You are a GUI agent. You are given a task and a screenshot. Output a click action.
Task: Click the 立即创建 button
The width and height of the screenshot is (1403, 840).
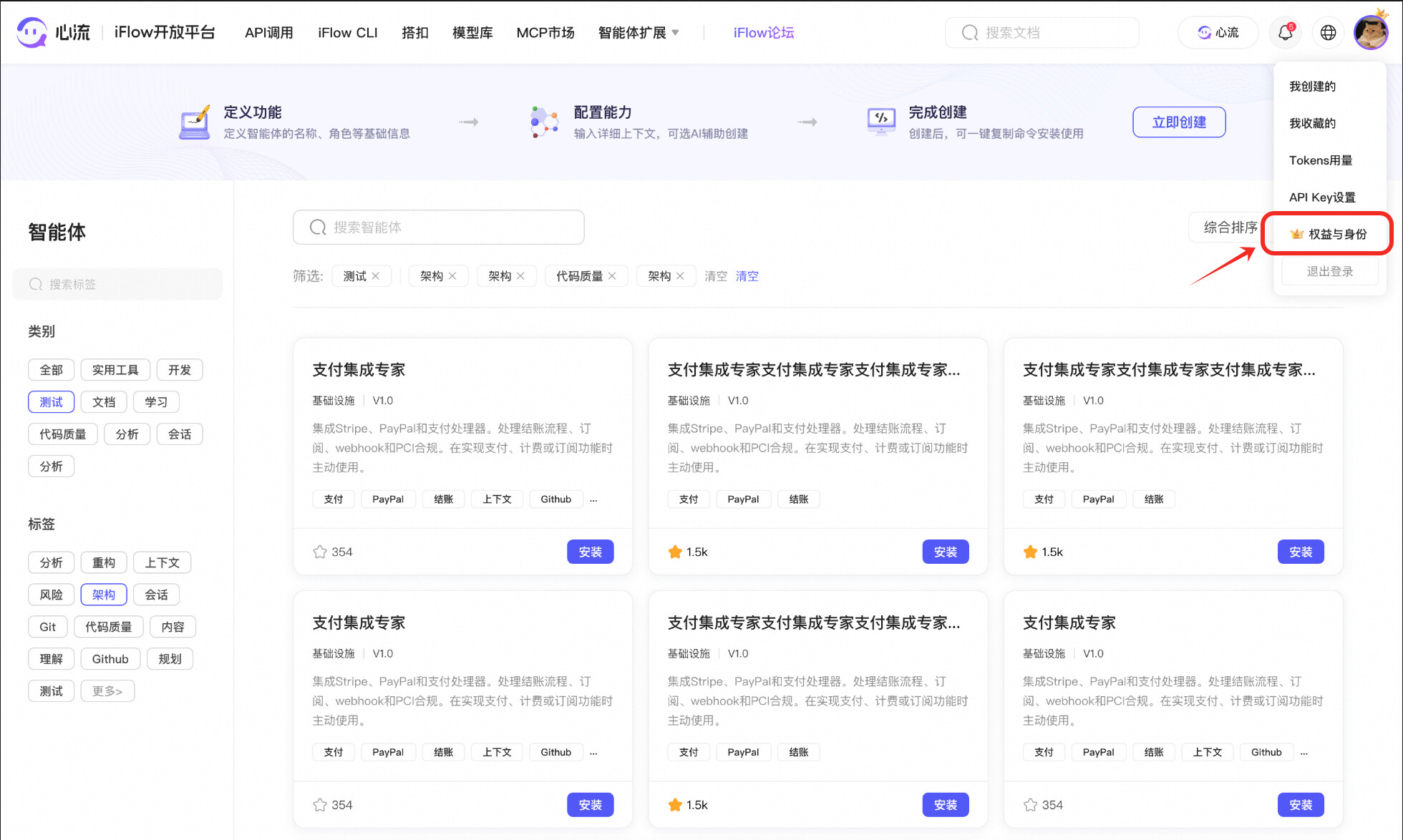(x=1178, y=122)
